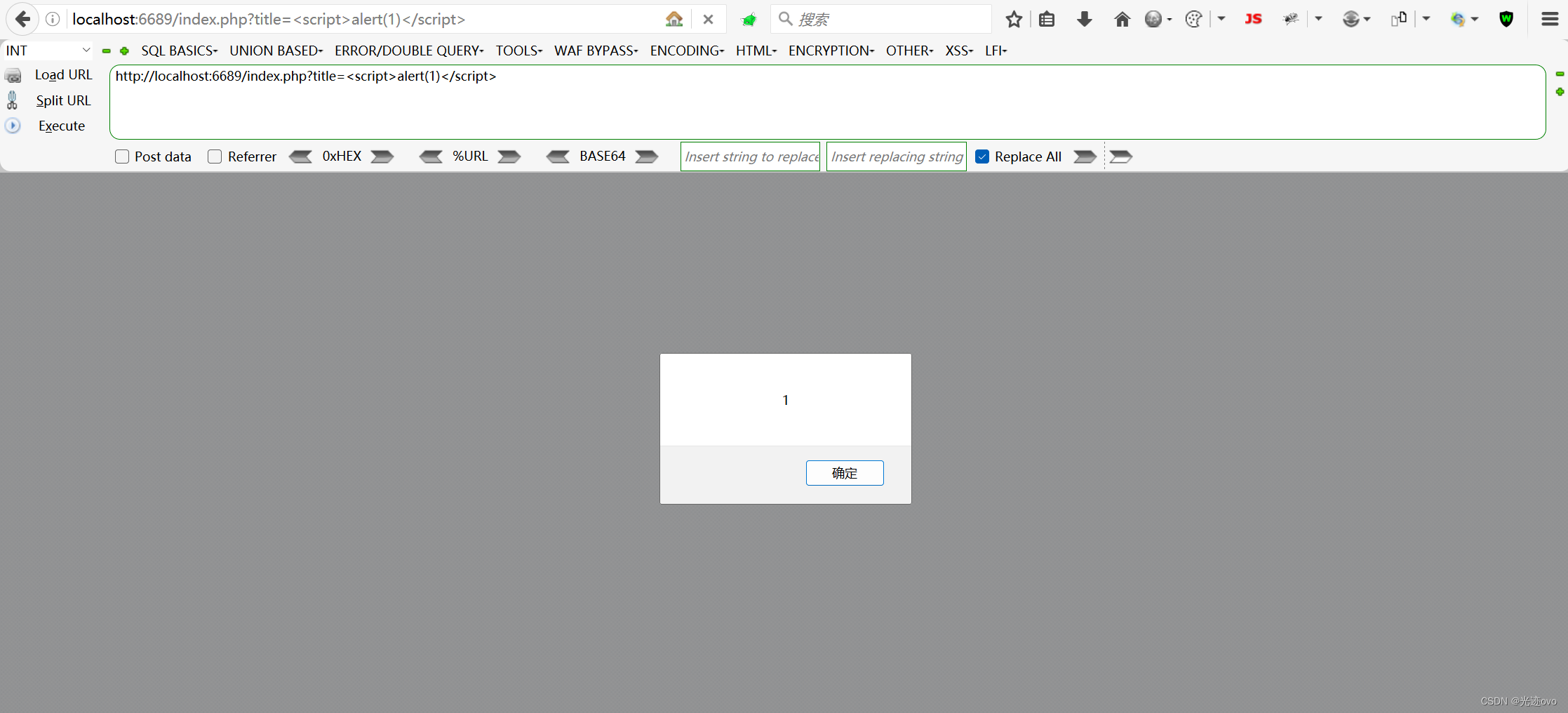The width and height of the screenshot is (1568, 713).
Task: Click the gray globe extension icon
Action: click(x=1153, y=19)
